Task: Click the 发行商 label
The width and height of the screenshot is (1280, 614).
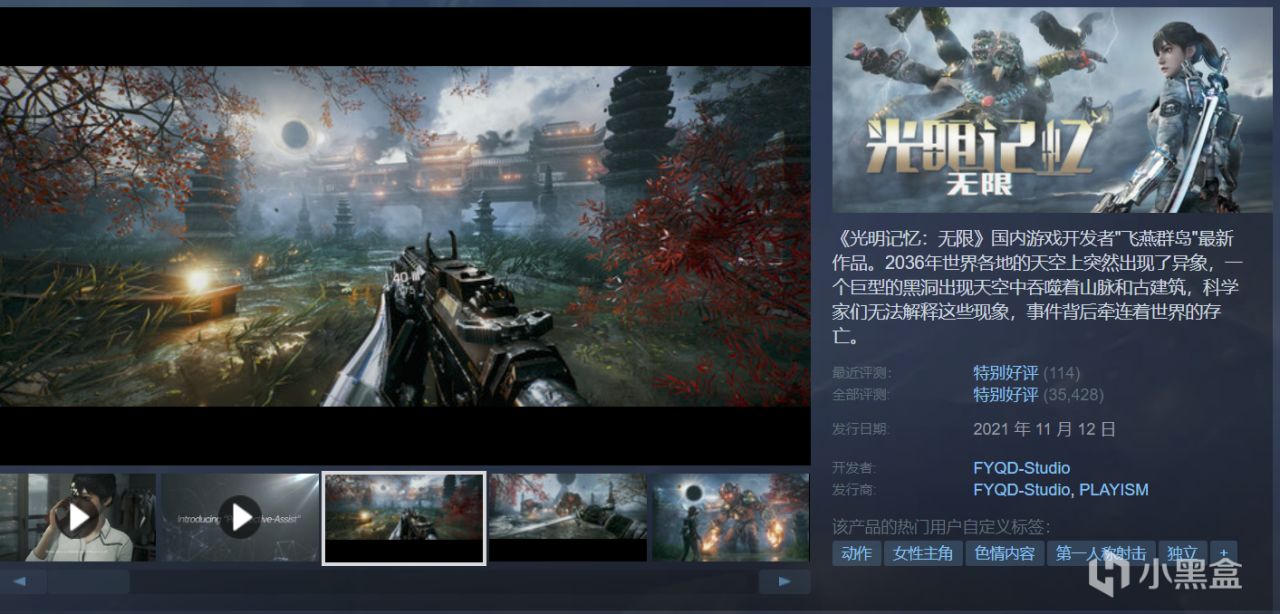Action: coord(853,491)
